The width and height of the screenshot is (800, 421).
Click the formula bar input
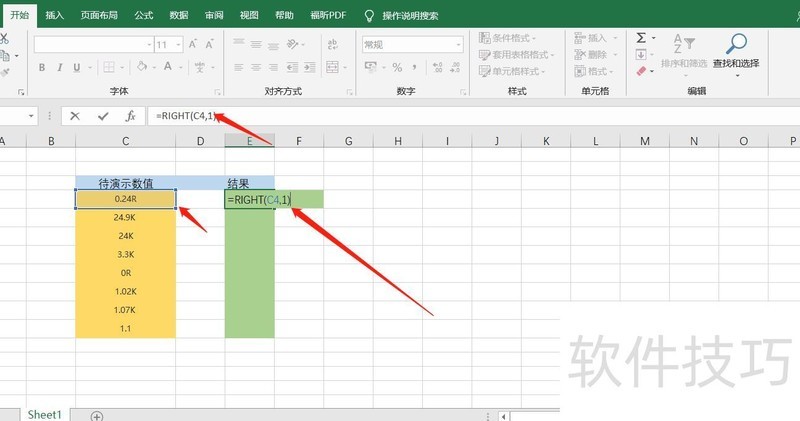pos(473,116)
